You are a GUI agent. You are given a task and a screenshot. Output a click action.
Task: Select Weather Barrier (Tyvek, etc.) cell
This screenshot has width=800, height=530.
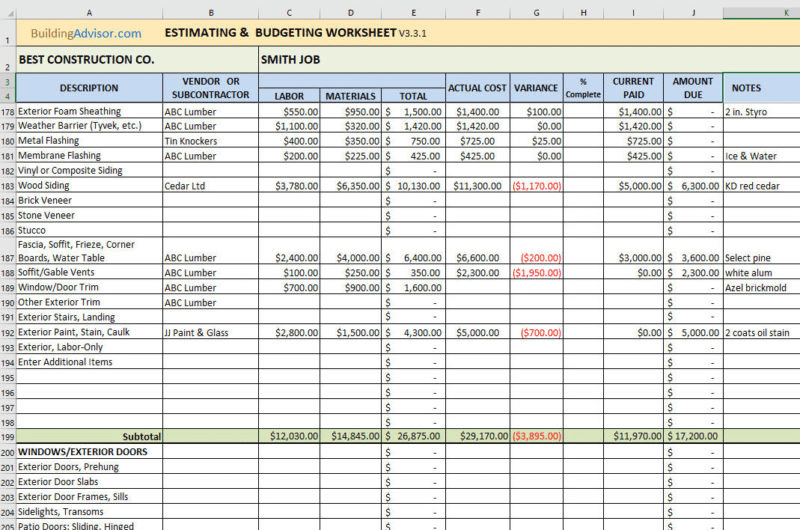point(89,125)
